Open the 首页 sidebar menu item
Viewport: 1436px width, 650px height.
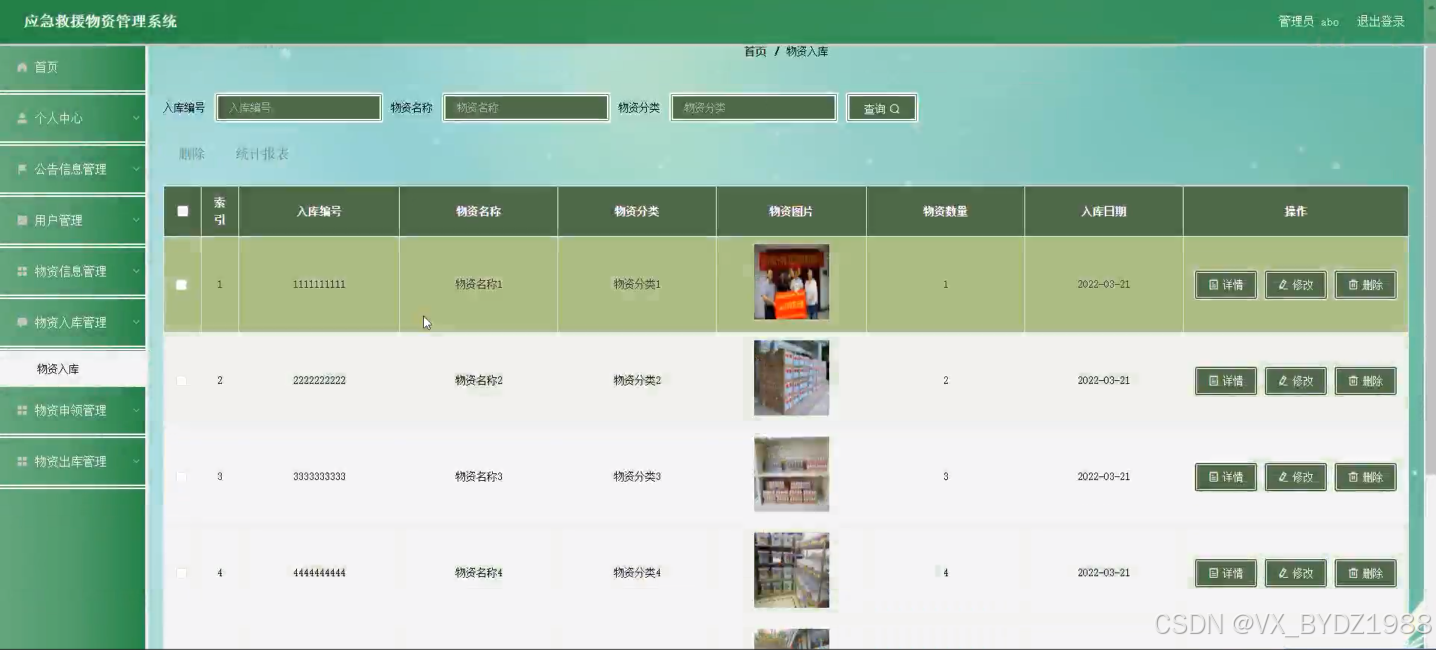coord(73,67)
